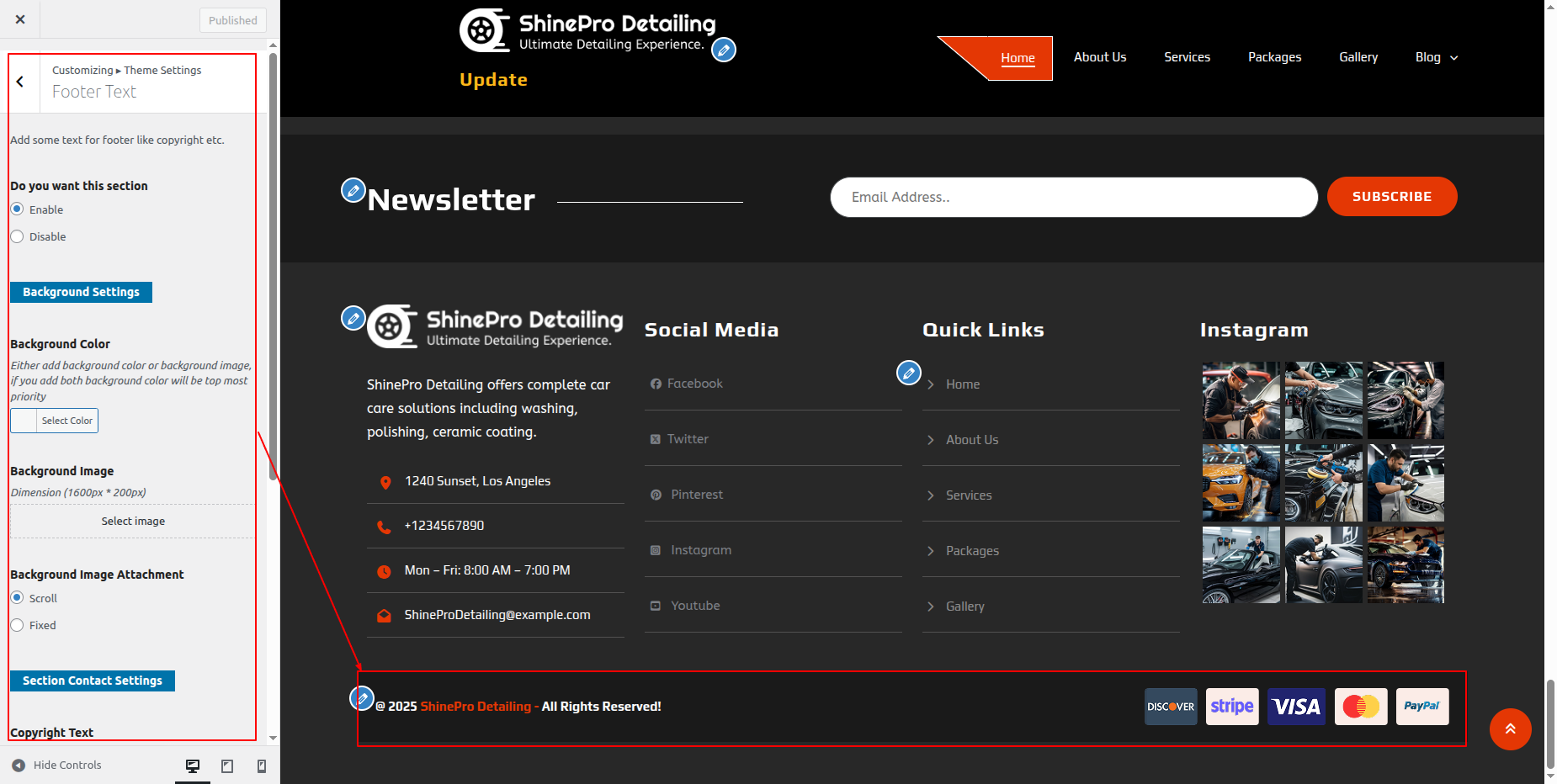The width and height of the screenshot is (1557, 784).
Task: Switch to the desktop preview icon
Action: point(193,765)
